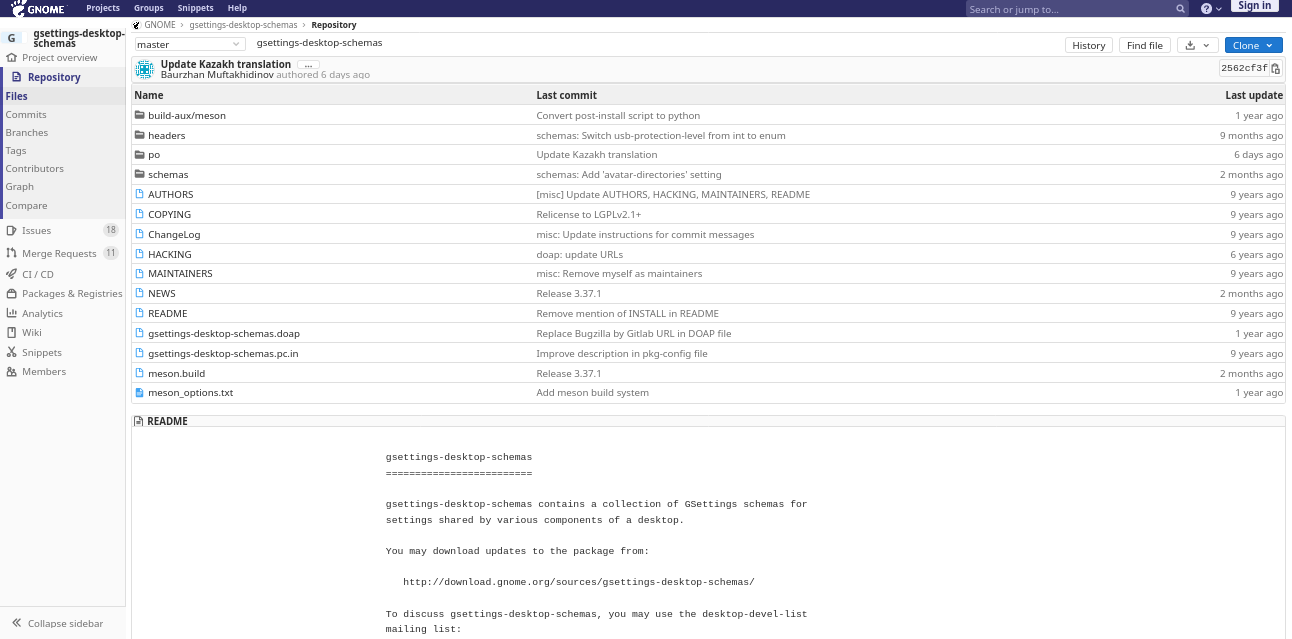
Task: Click the History button
Action: 1089,45
